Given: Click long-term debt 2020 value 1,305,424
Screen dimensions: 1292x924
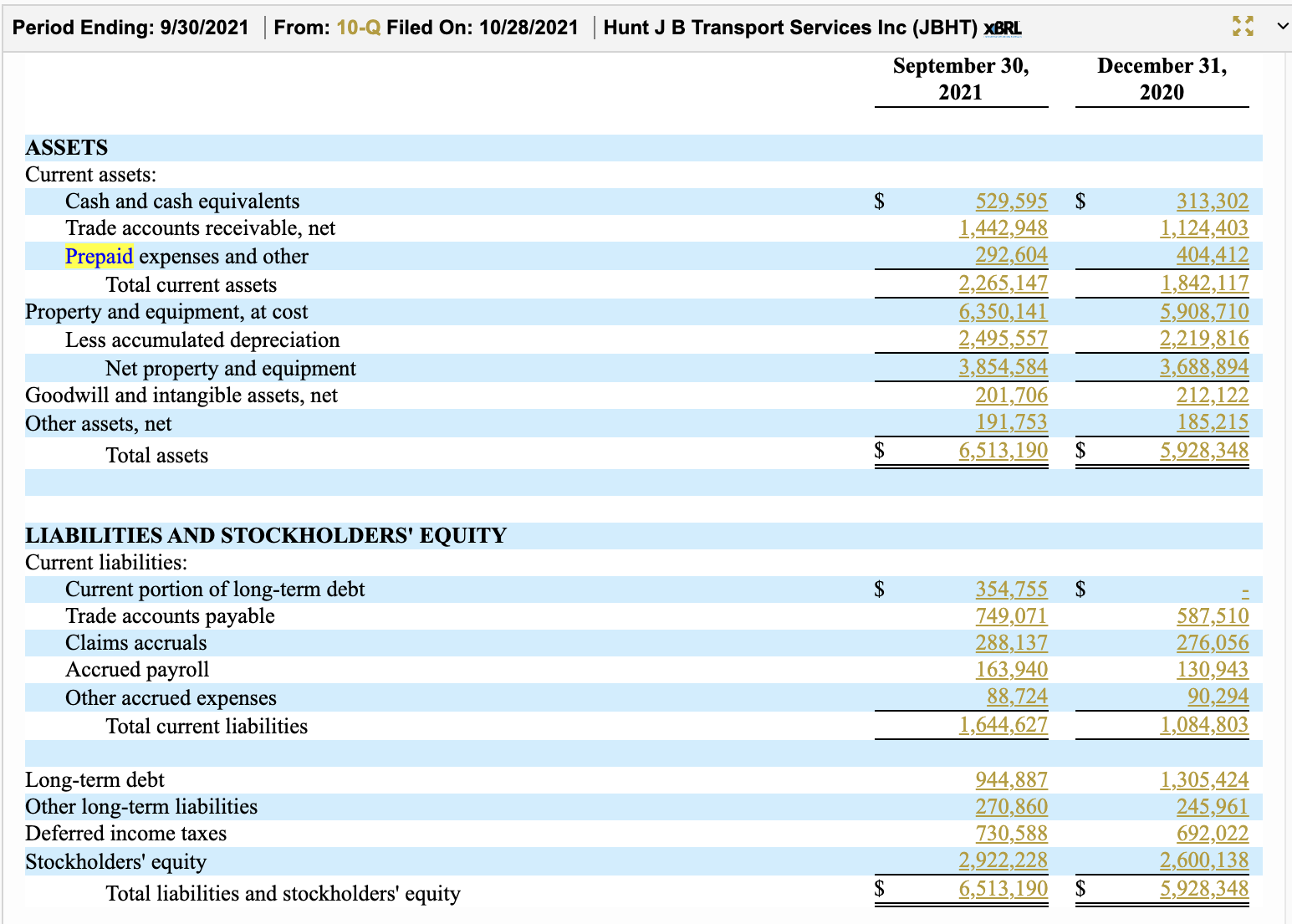Looking at the screenshot, I should pos(1203,779).
